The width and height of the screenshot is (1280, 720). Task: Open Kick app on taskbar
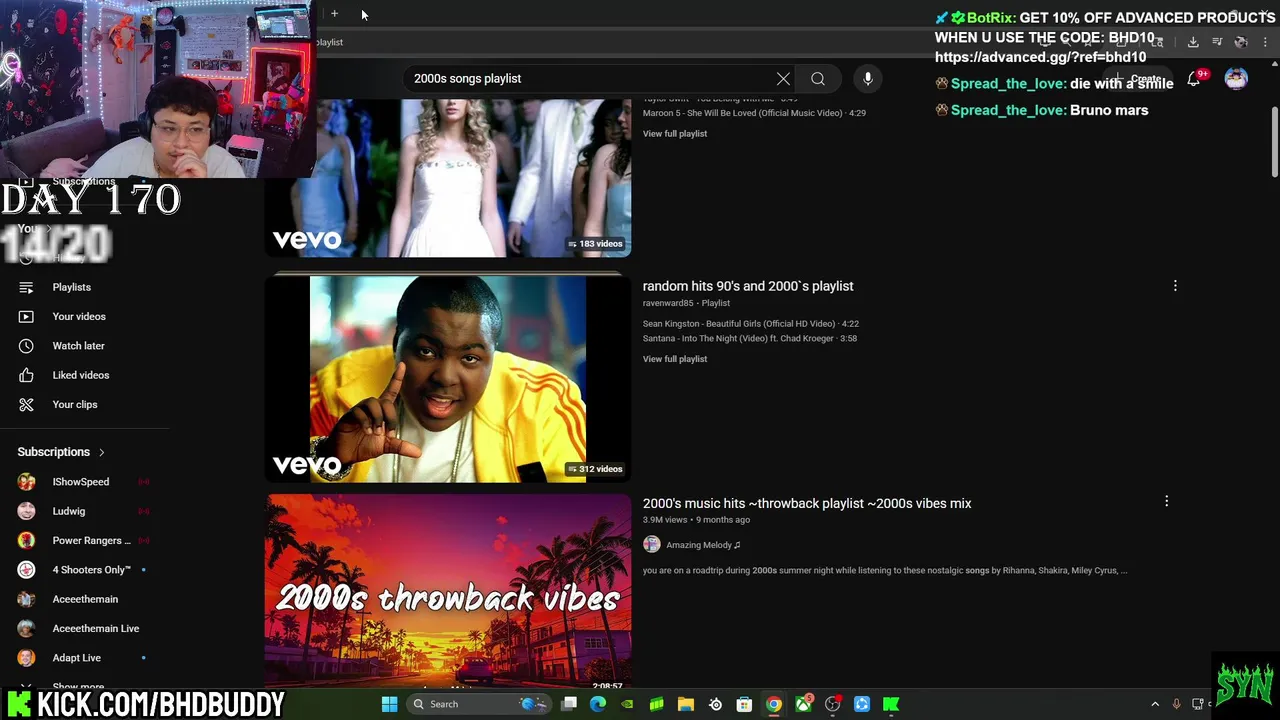891,704
